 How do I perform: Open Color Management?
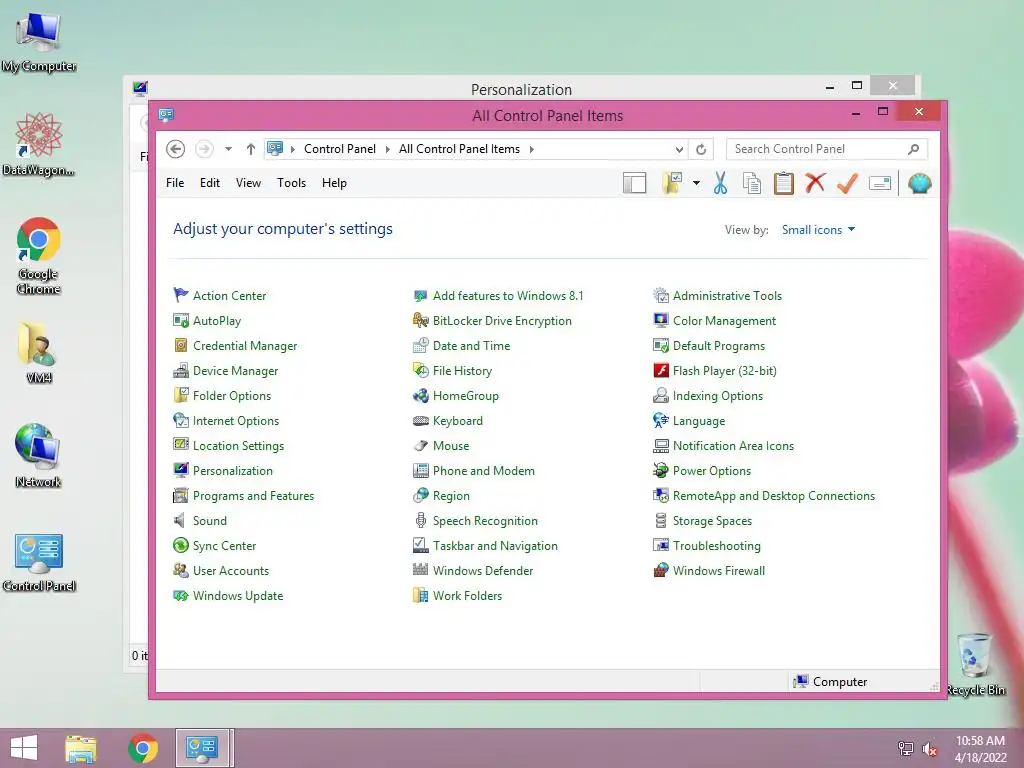pos(715,321)
